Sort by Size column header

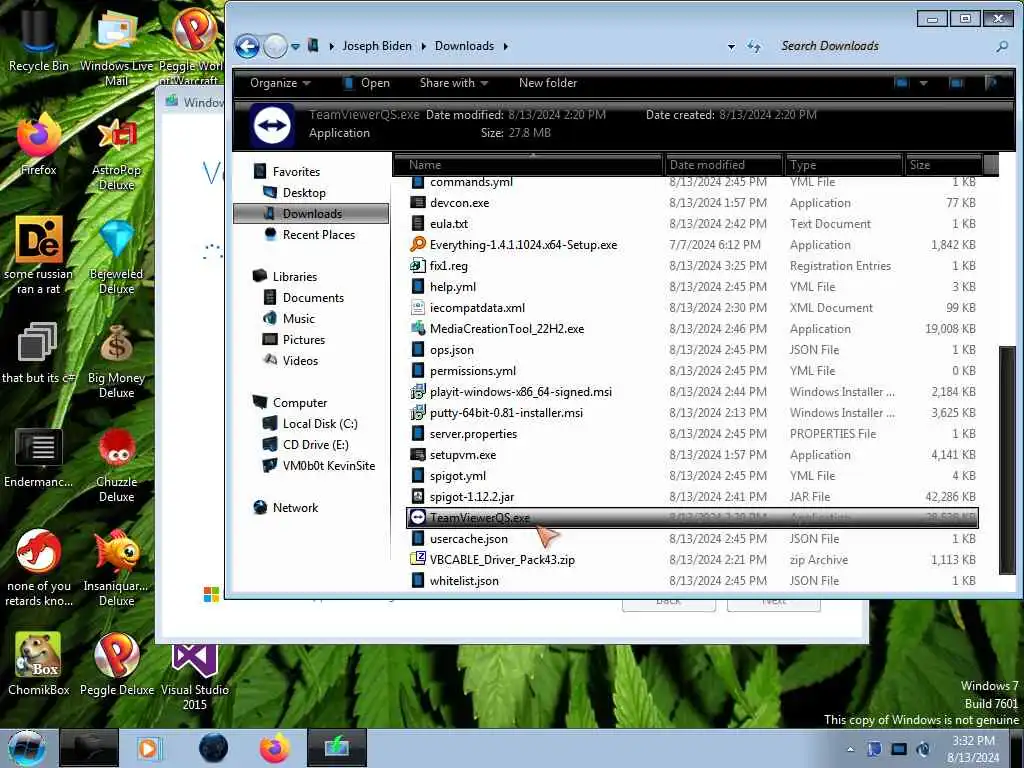(944, 165)
